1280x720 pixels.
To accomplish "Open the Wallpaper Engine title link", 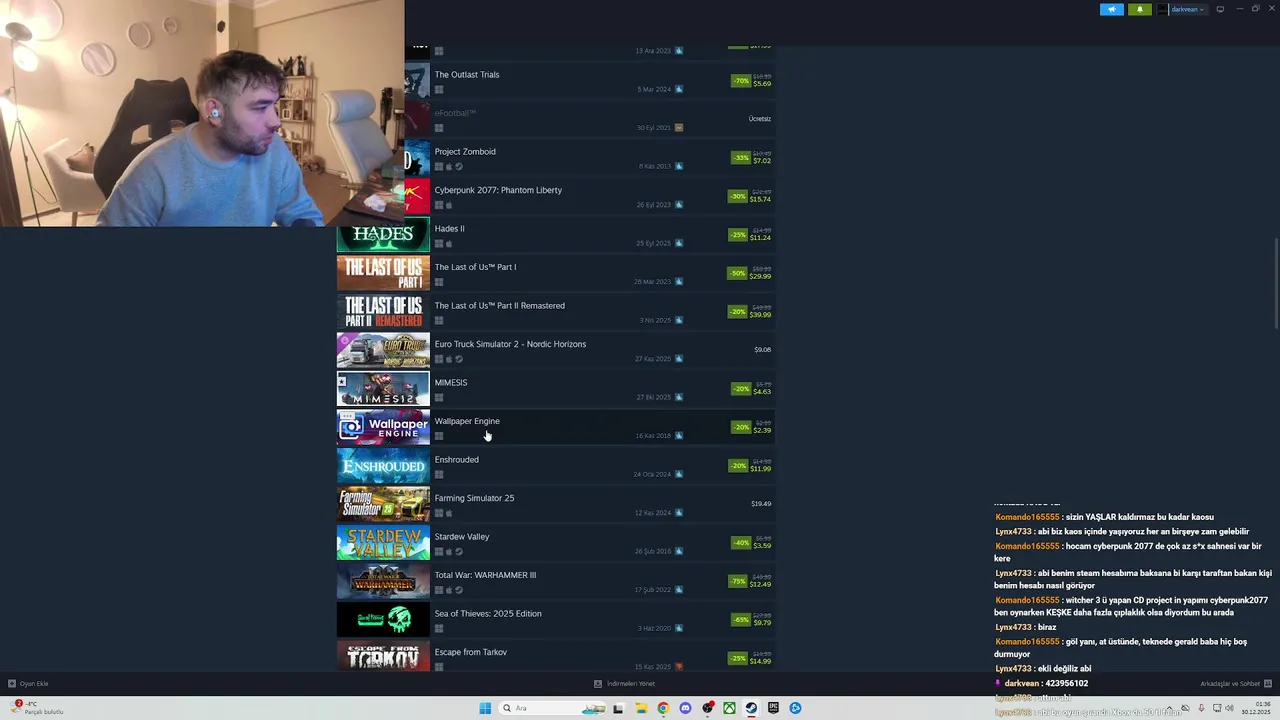I will (x=467, y=421).
